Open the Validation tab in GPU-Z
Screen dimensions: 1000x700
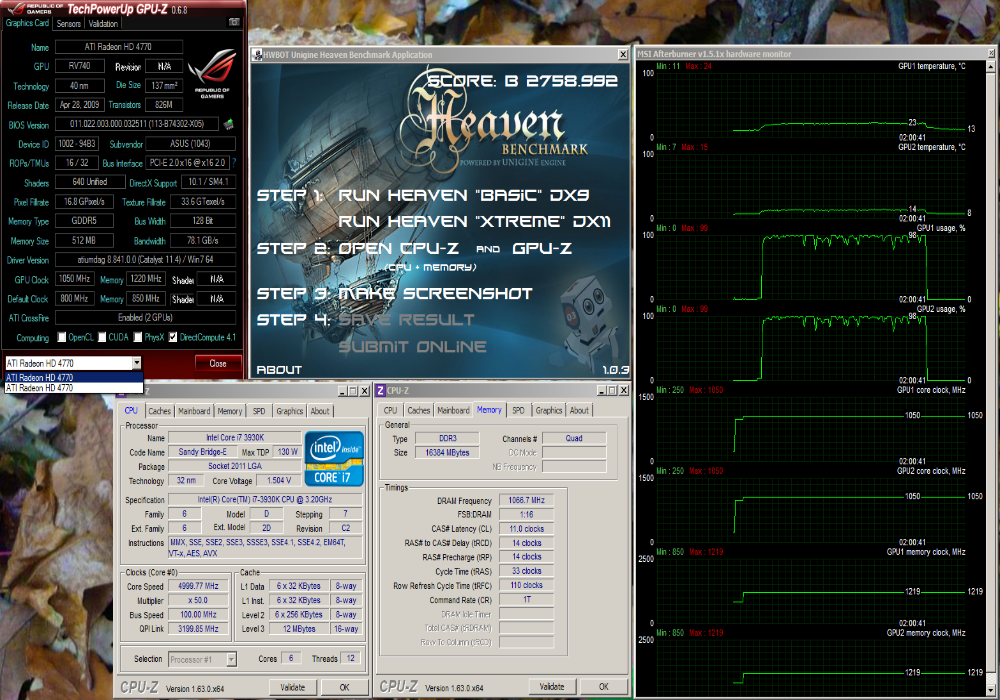coord(103,24)
